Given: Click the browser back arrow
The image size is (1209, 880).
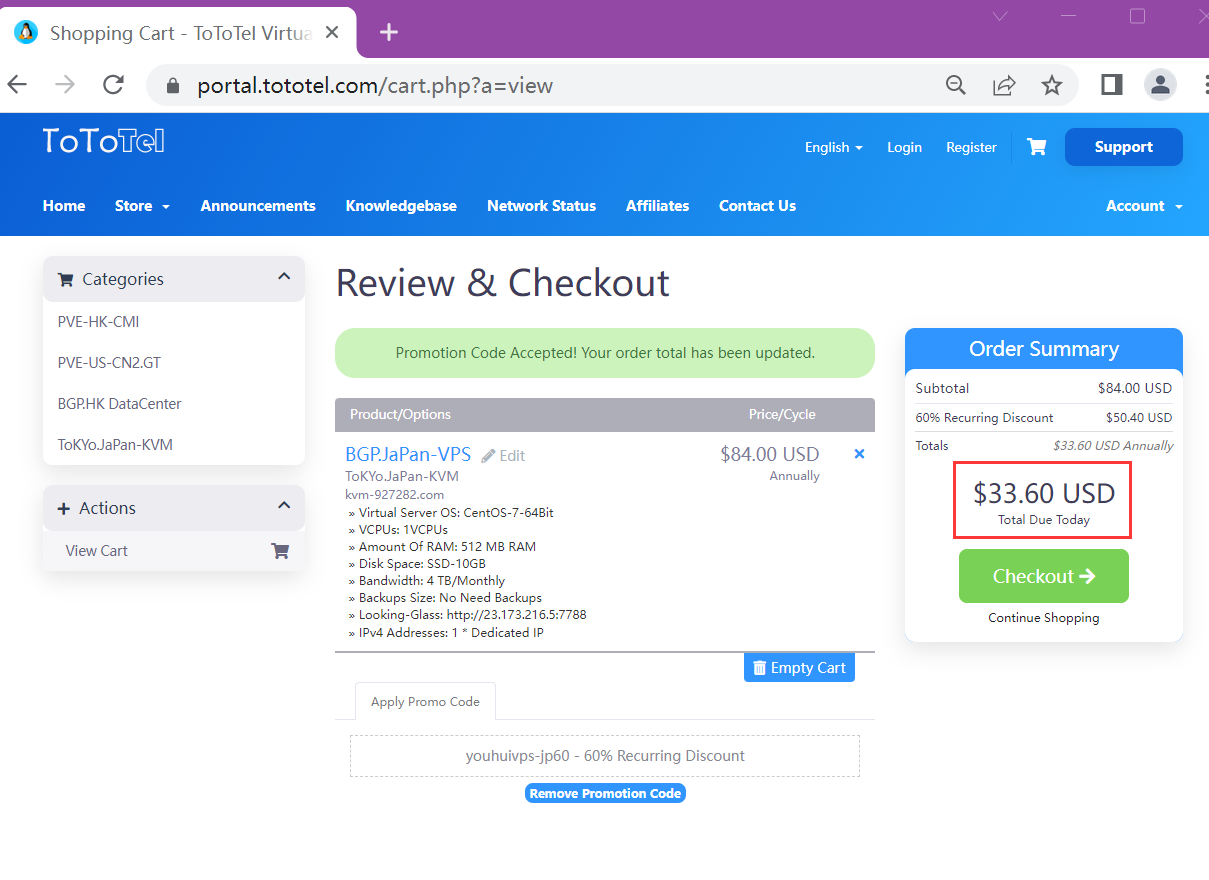Looking at the screenshot, I should pos(18,85).
